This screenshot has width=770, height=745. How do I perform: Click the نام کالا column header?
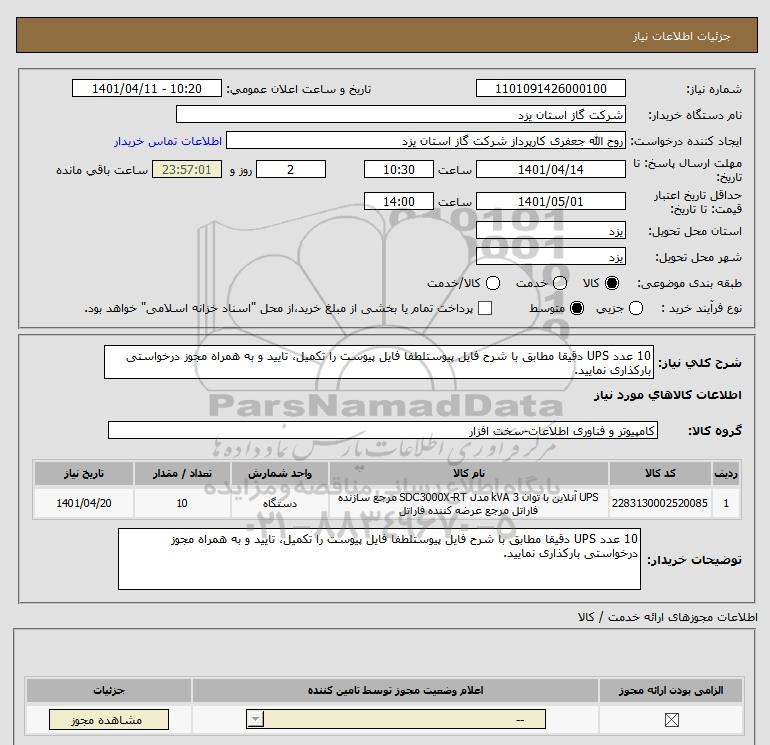click(x=468, y=473)
